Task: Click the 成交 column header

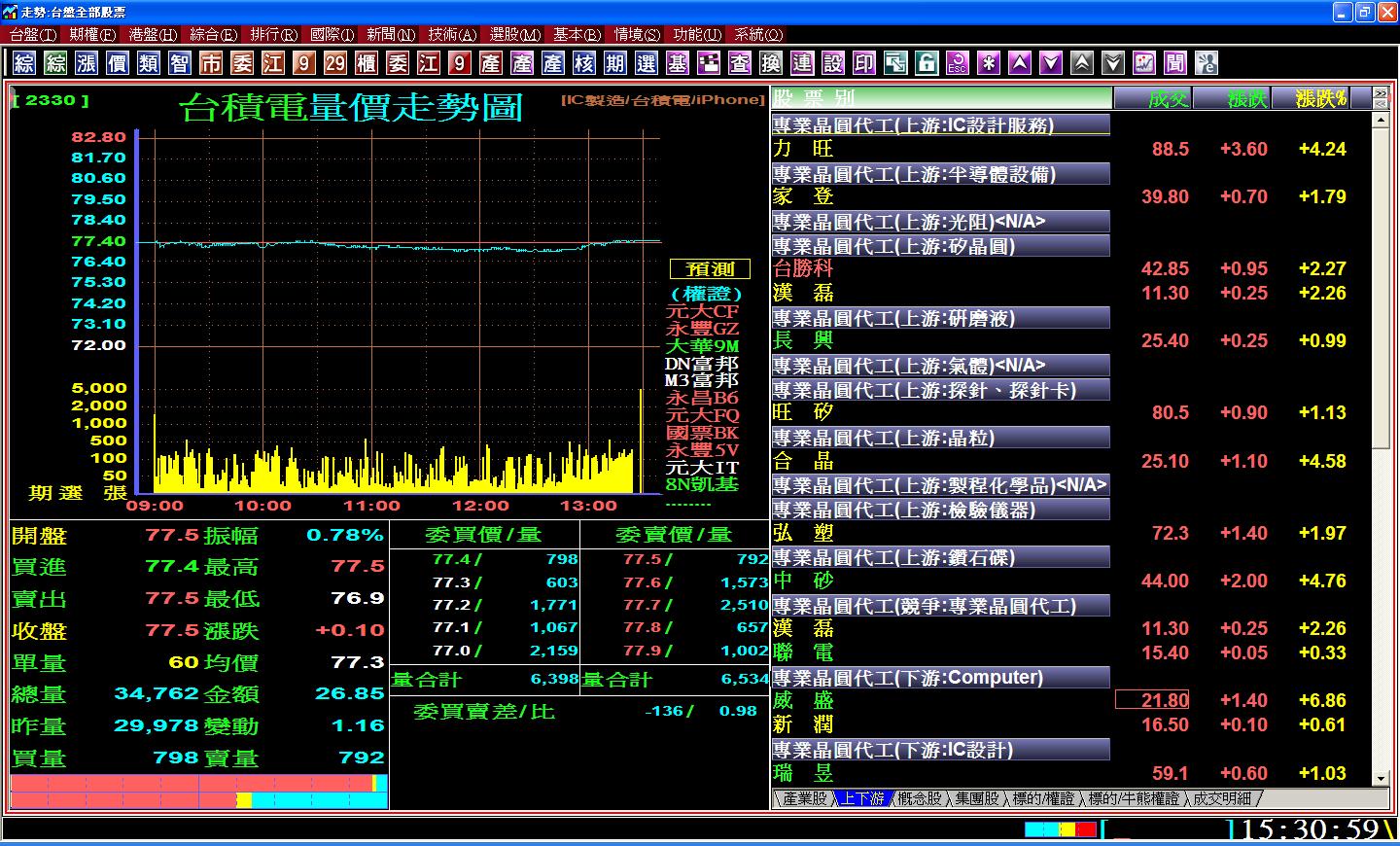Action: point(1154,98)
